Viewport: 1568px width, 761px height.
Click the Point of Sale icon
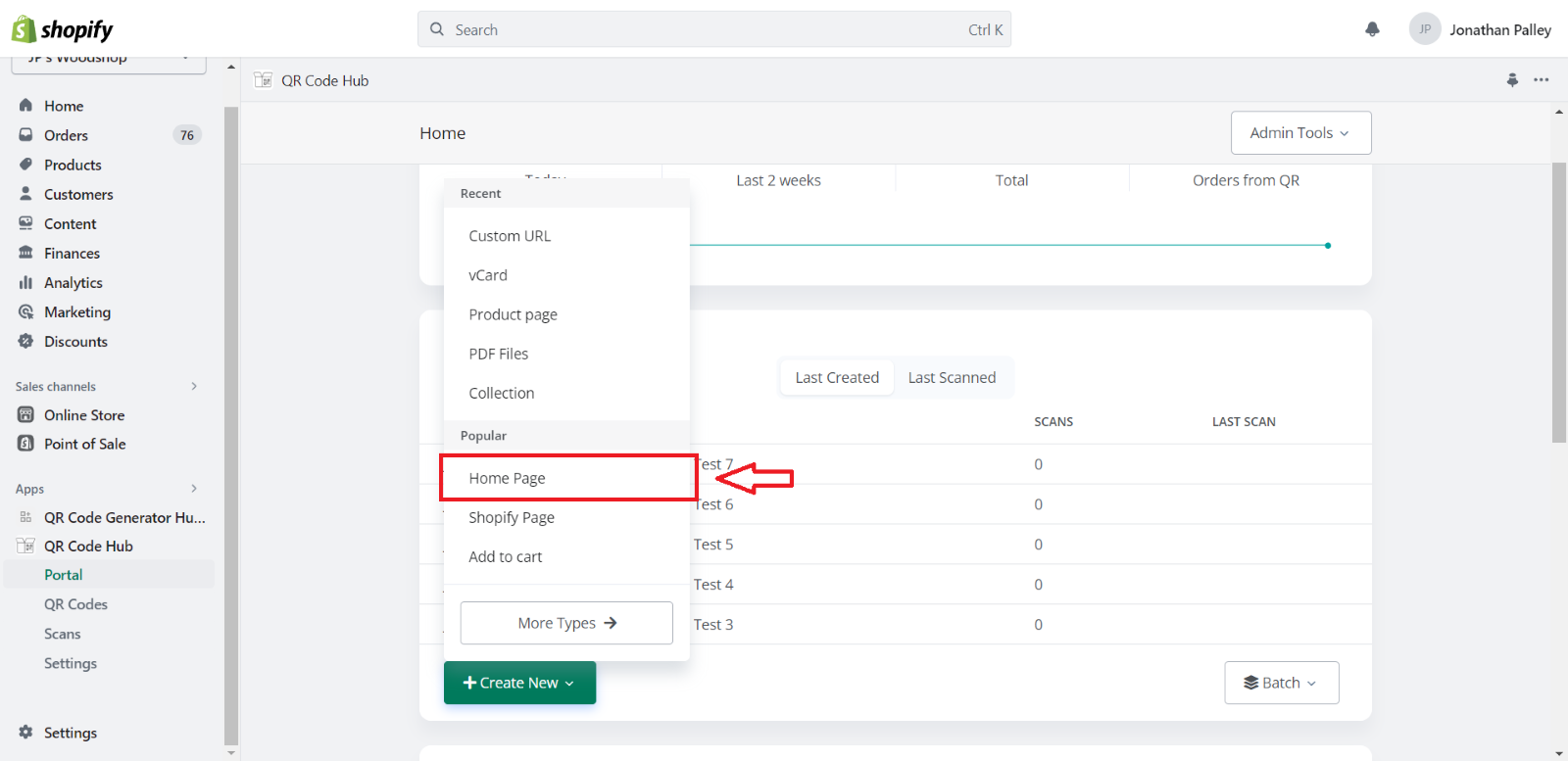25,443
